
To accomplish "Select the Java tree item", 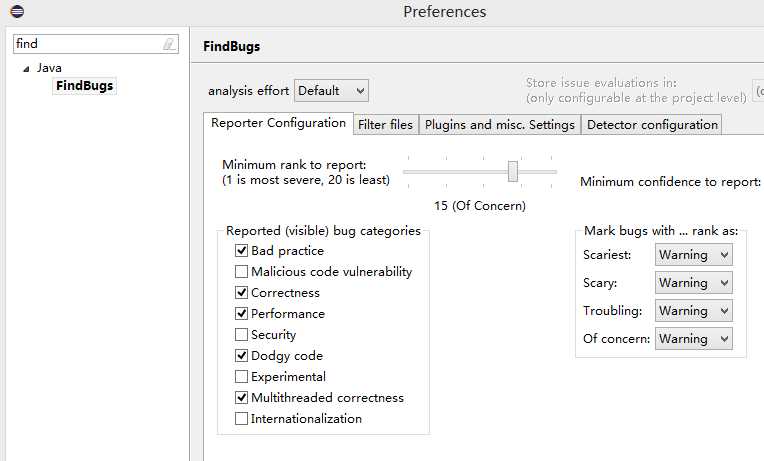I will 49,68.
